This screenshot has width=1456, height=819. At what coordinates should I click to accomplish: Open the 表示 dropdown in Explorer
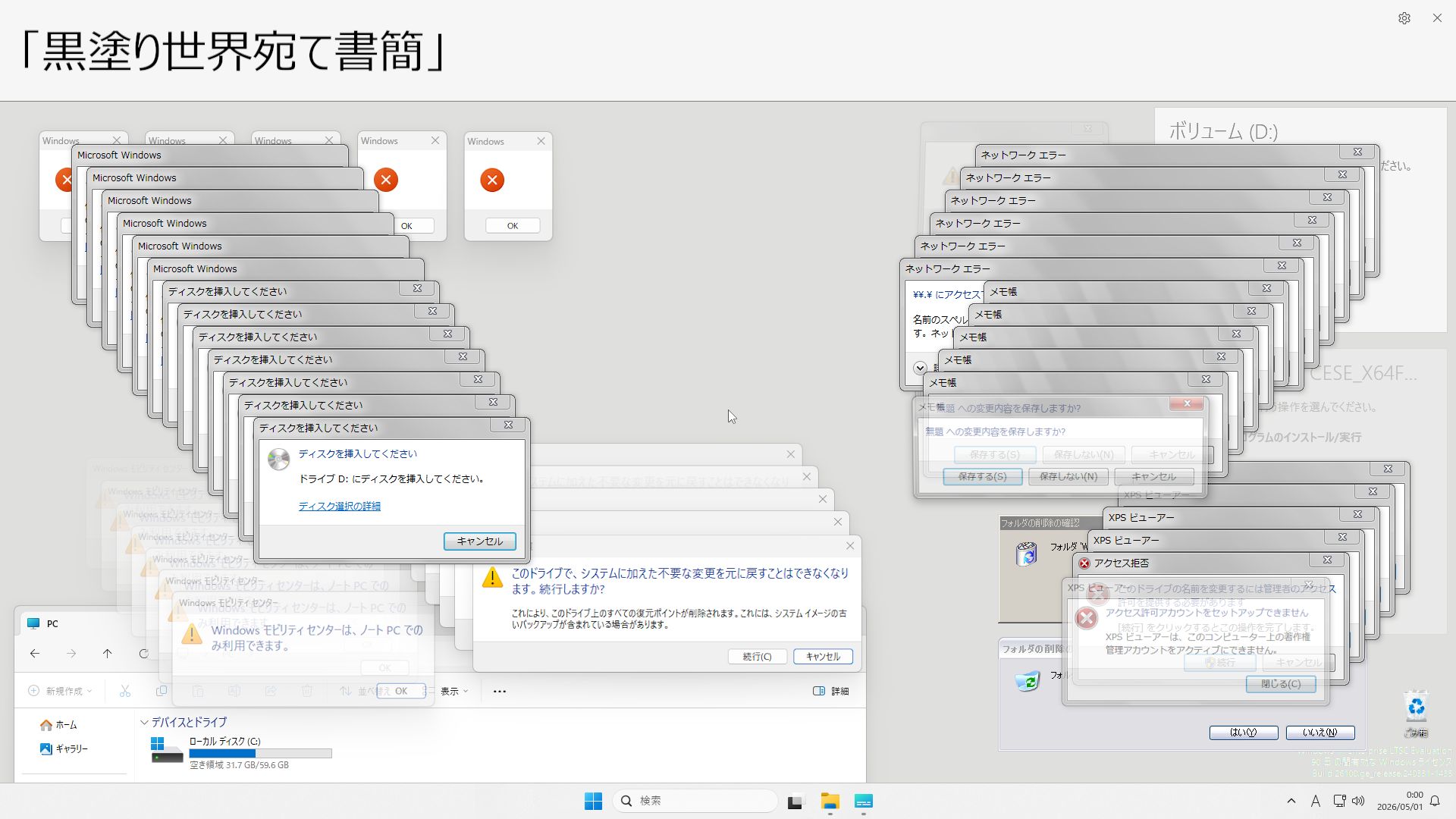click(455, 692)
